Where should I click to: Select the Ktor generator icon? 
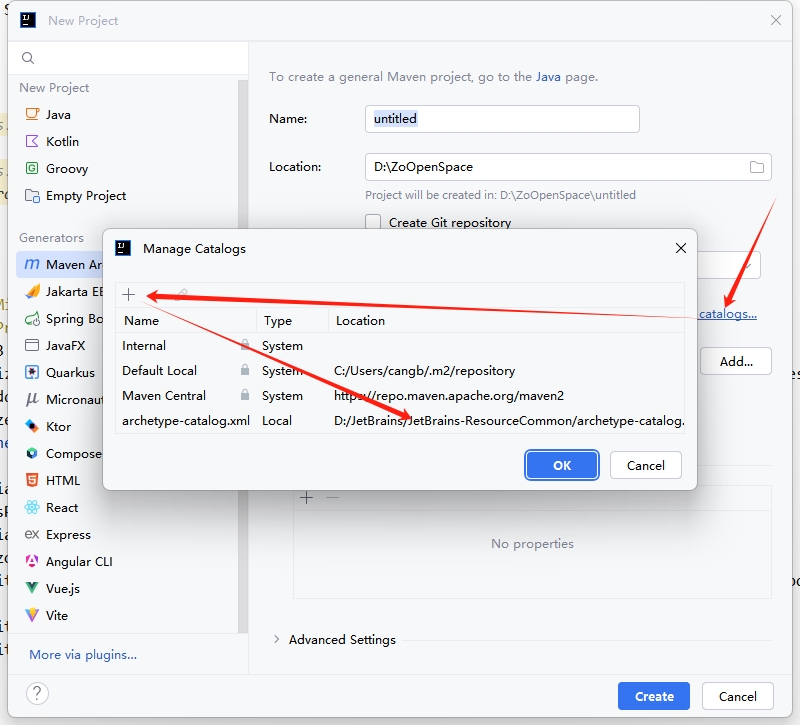tap(32, 426)
